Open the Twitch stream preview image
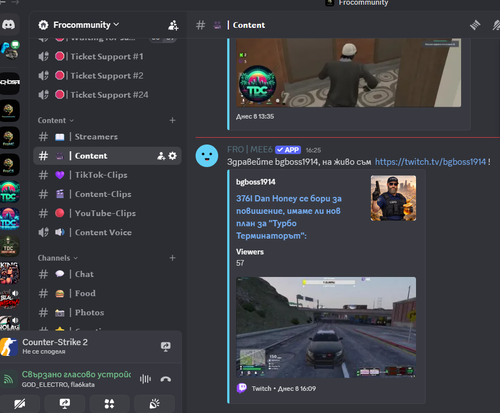Viewport: 500px width, 413px height. click(326, 327)
